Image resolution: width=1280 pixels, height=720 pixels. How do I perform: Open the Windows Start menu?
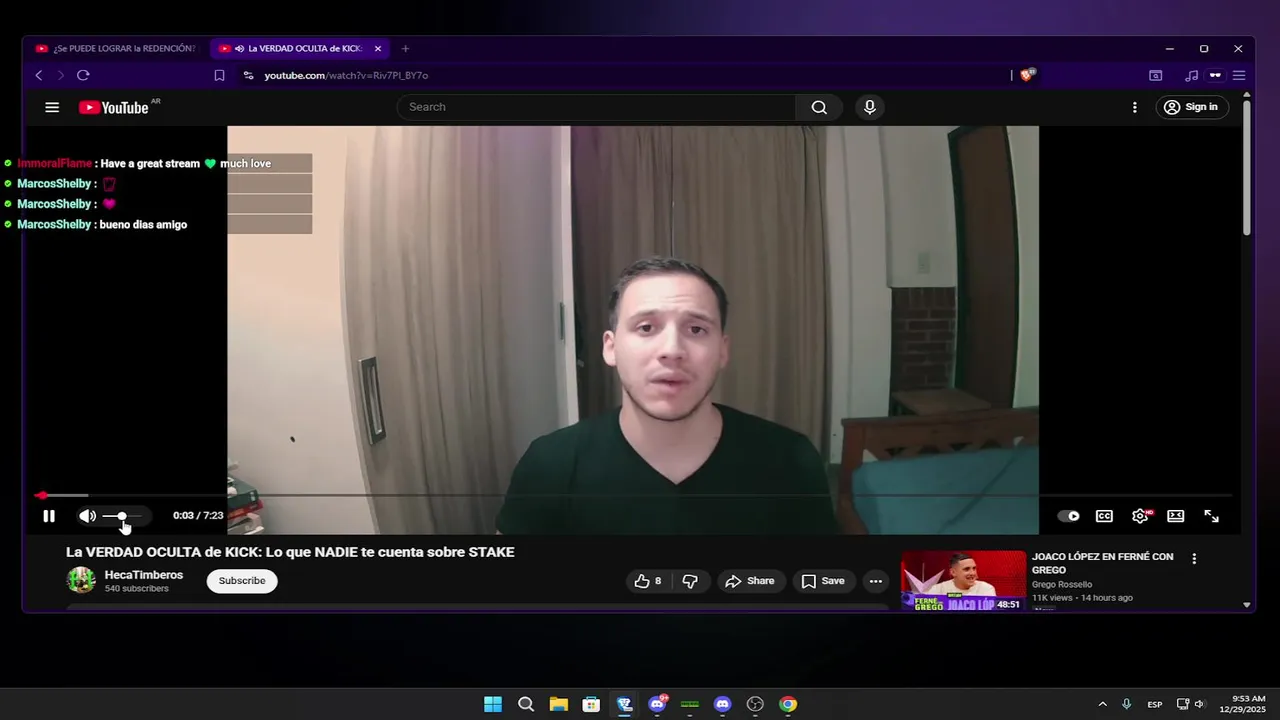(x=493, y=704)
